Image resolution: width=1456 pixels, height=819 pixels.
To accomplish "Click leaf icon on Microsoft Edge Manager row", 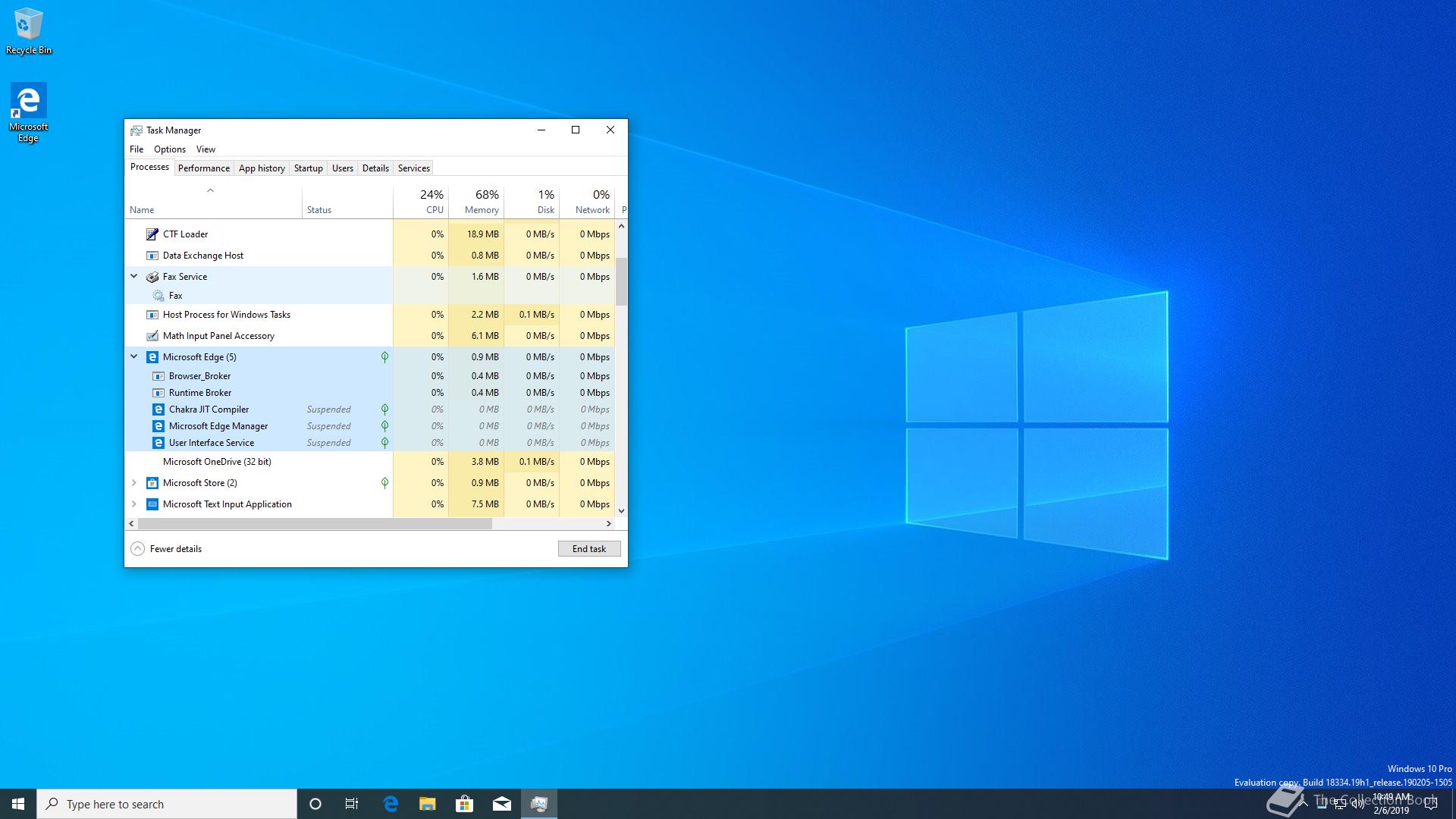I will tap(384, 426).
